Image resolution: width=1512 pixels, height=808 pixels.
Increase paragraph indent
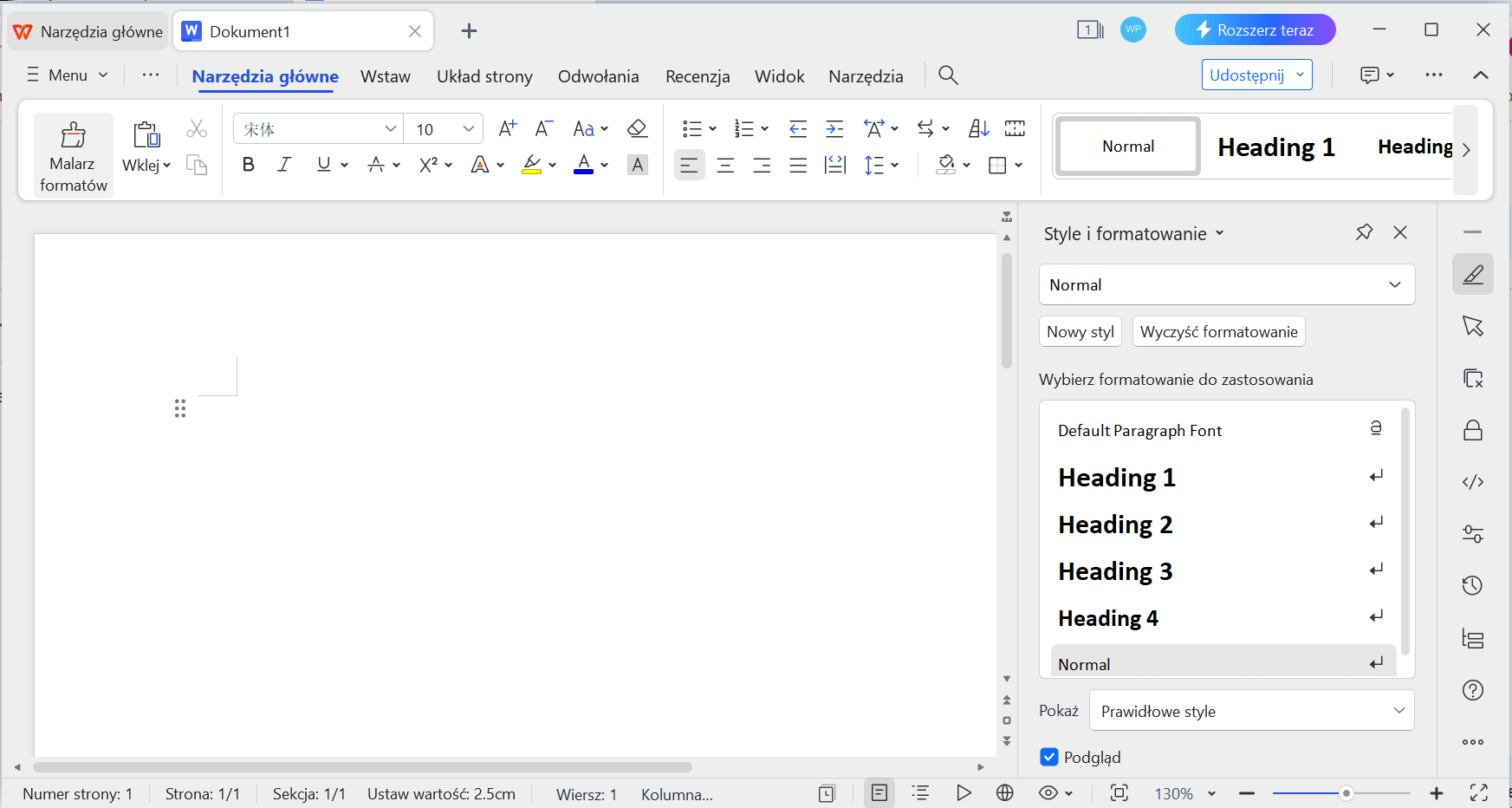pos(834,129)
